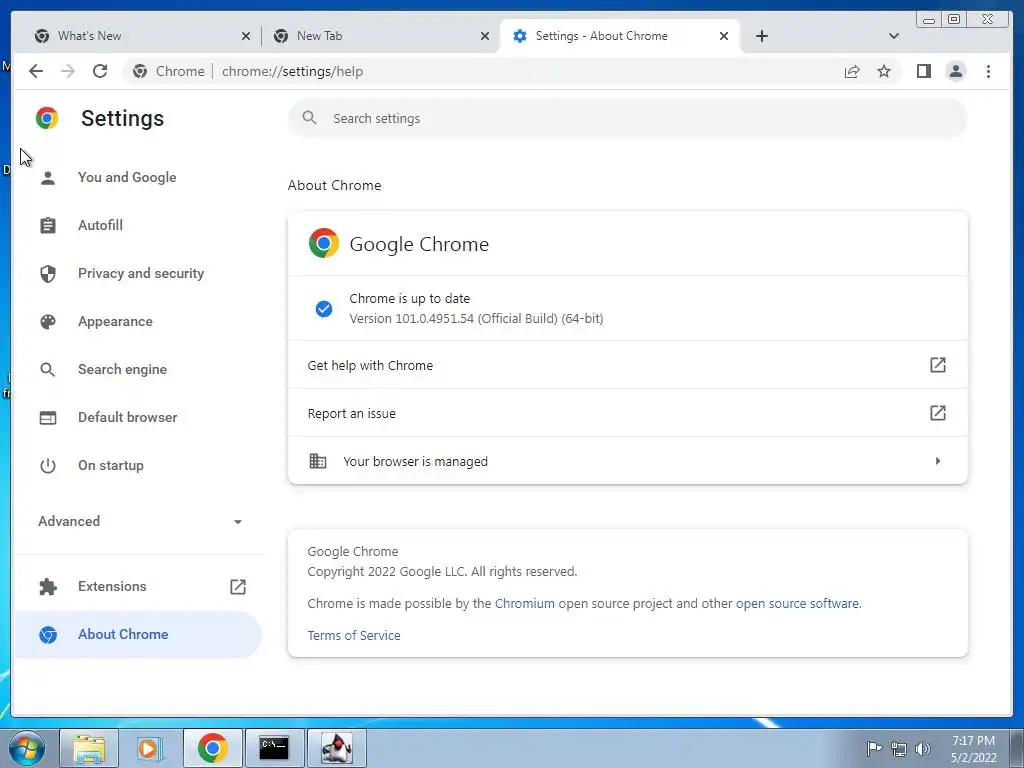Click the clipboard icon beside Autofill
Screen dimensions: 1024x768
(x=48, y=225)
